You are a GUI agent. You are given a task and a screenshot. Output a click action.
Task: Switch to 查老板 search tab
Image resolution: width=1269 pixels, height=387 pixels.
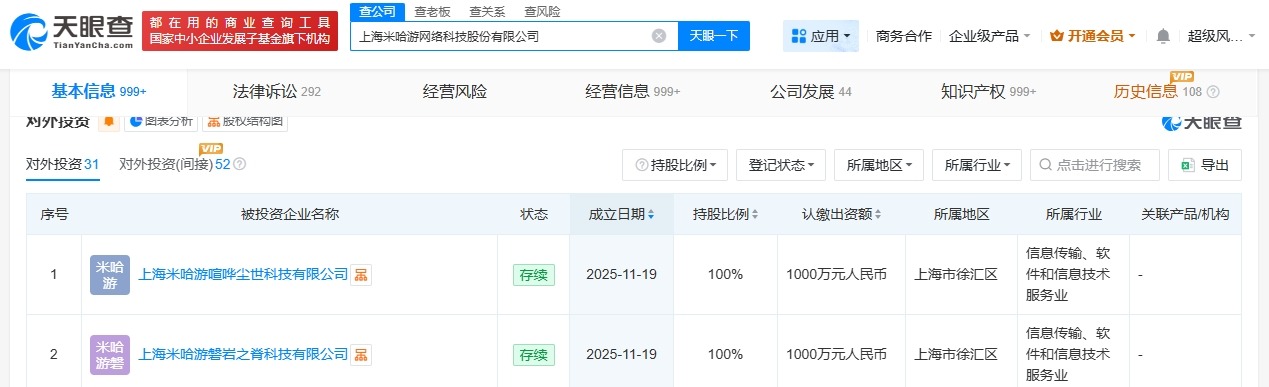(x=431, y=11)
